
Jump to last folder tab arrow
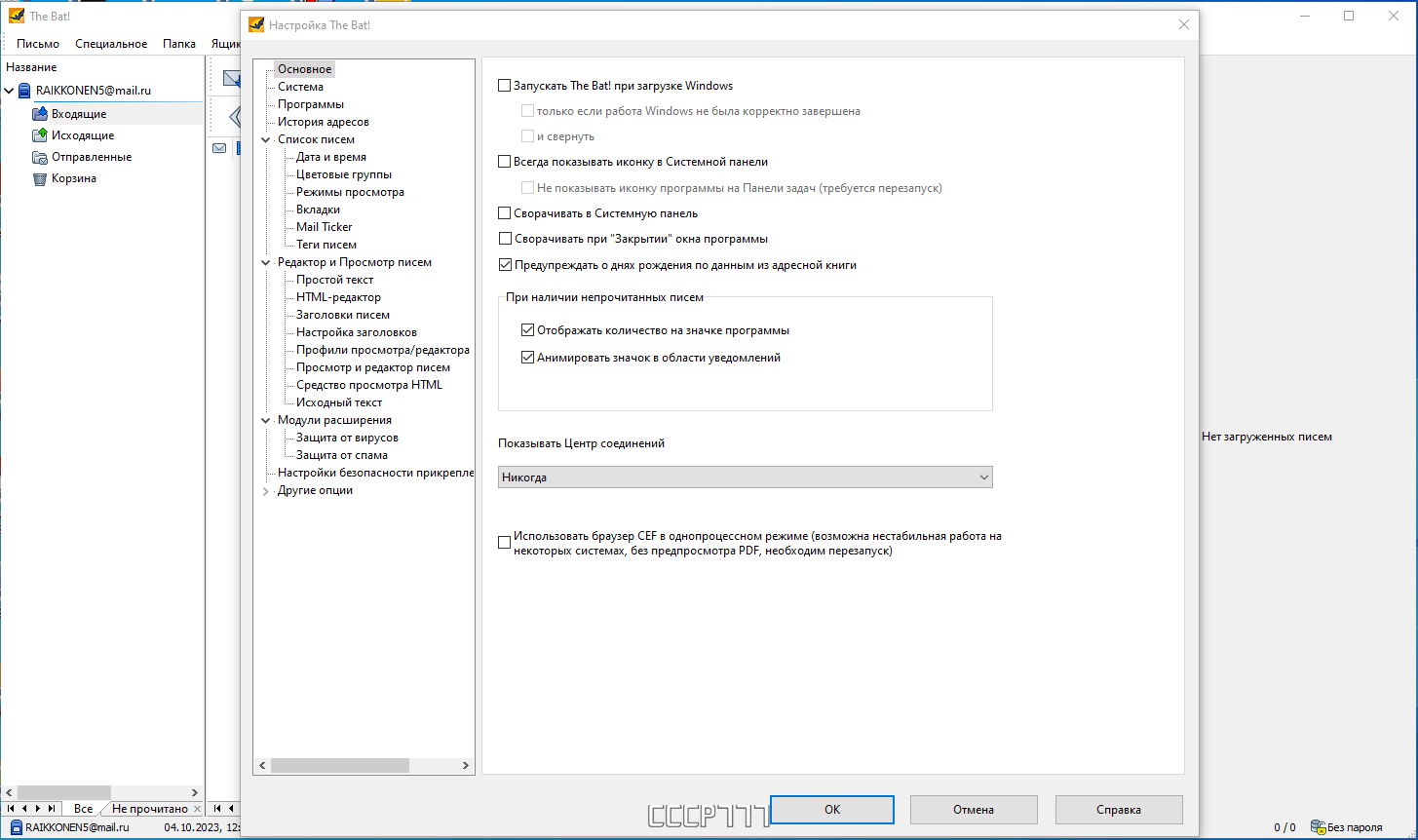52,808
